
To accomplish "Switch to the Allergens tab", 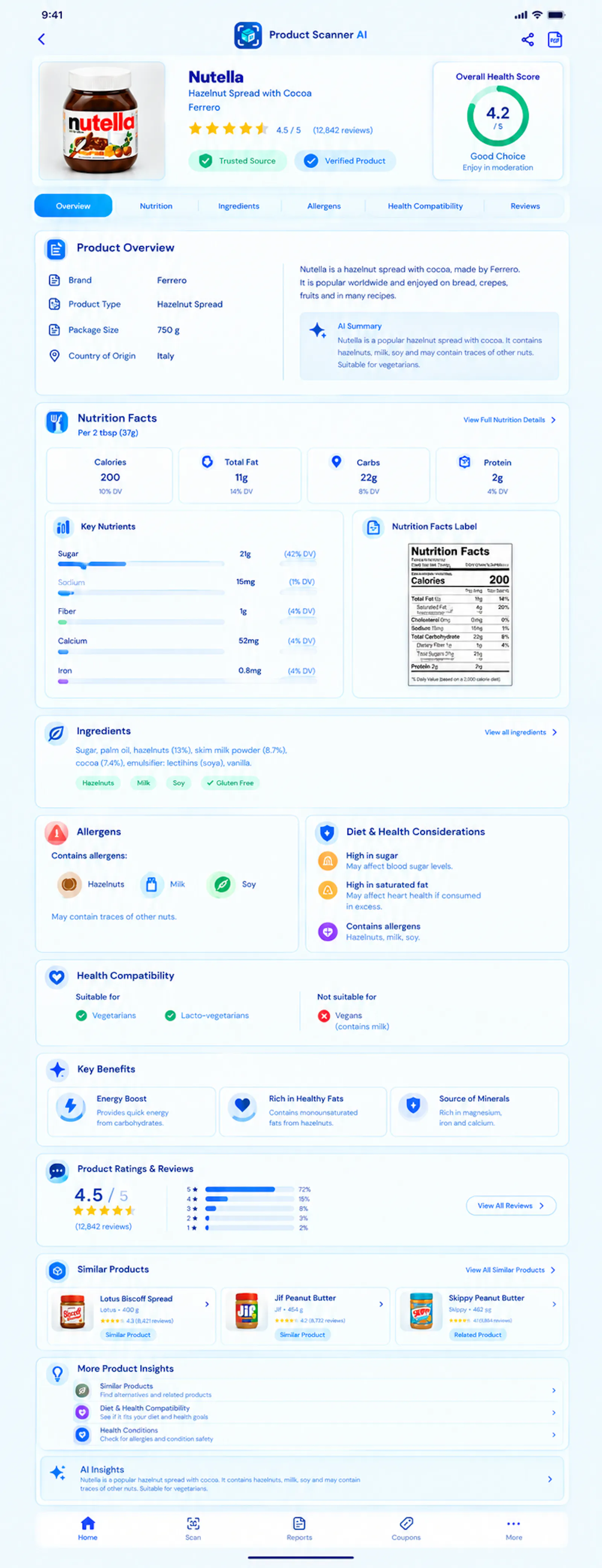I will coord(324,206).
